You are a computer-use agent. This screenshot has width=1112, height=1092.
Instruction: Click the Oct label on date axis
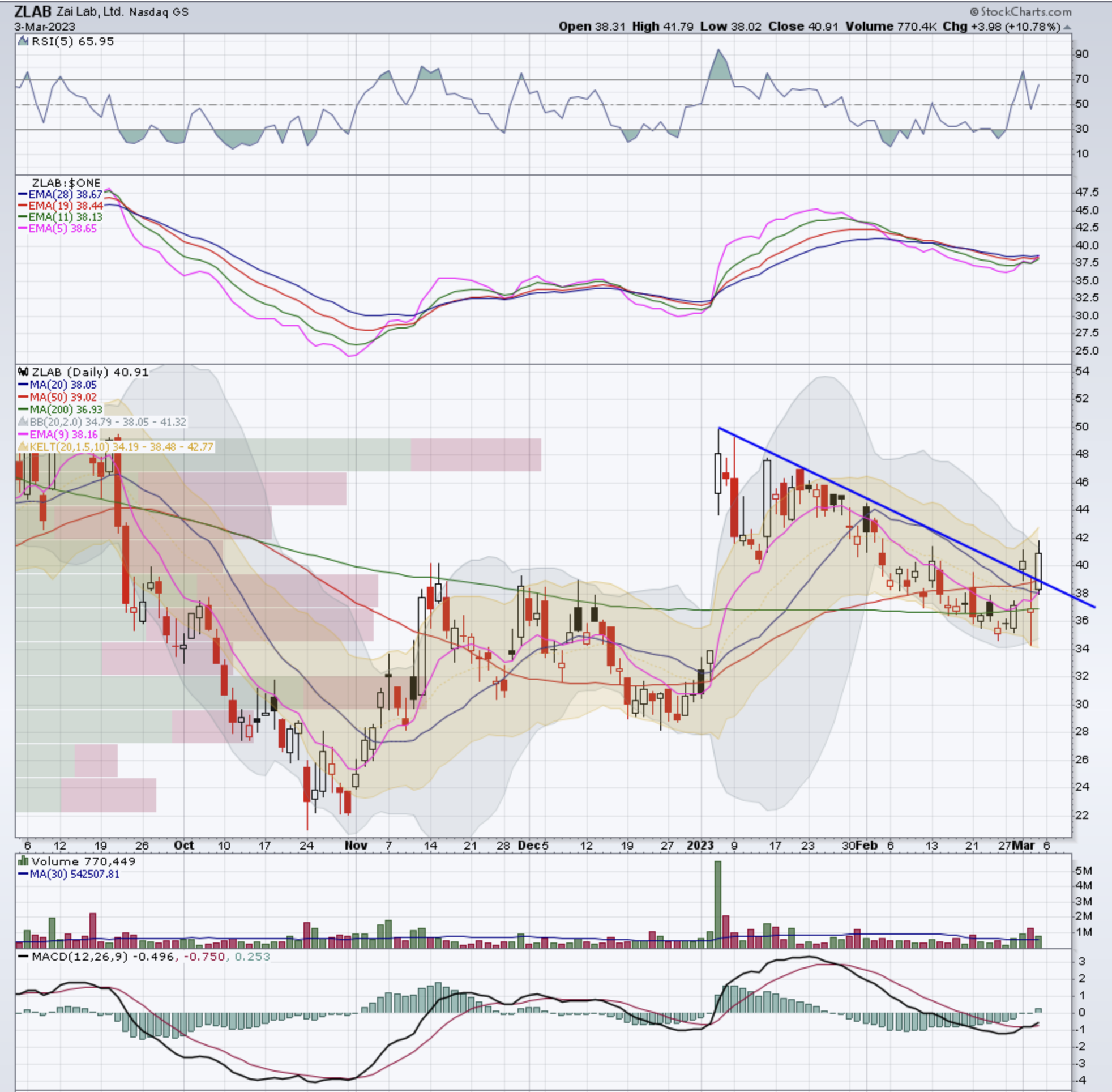(184, 845)
